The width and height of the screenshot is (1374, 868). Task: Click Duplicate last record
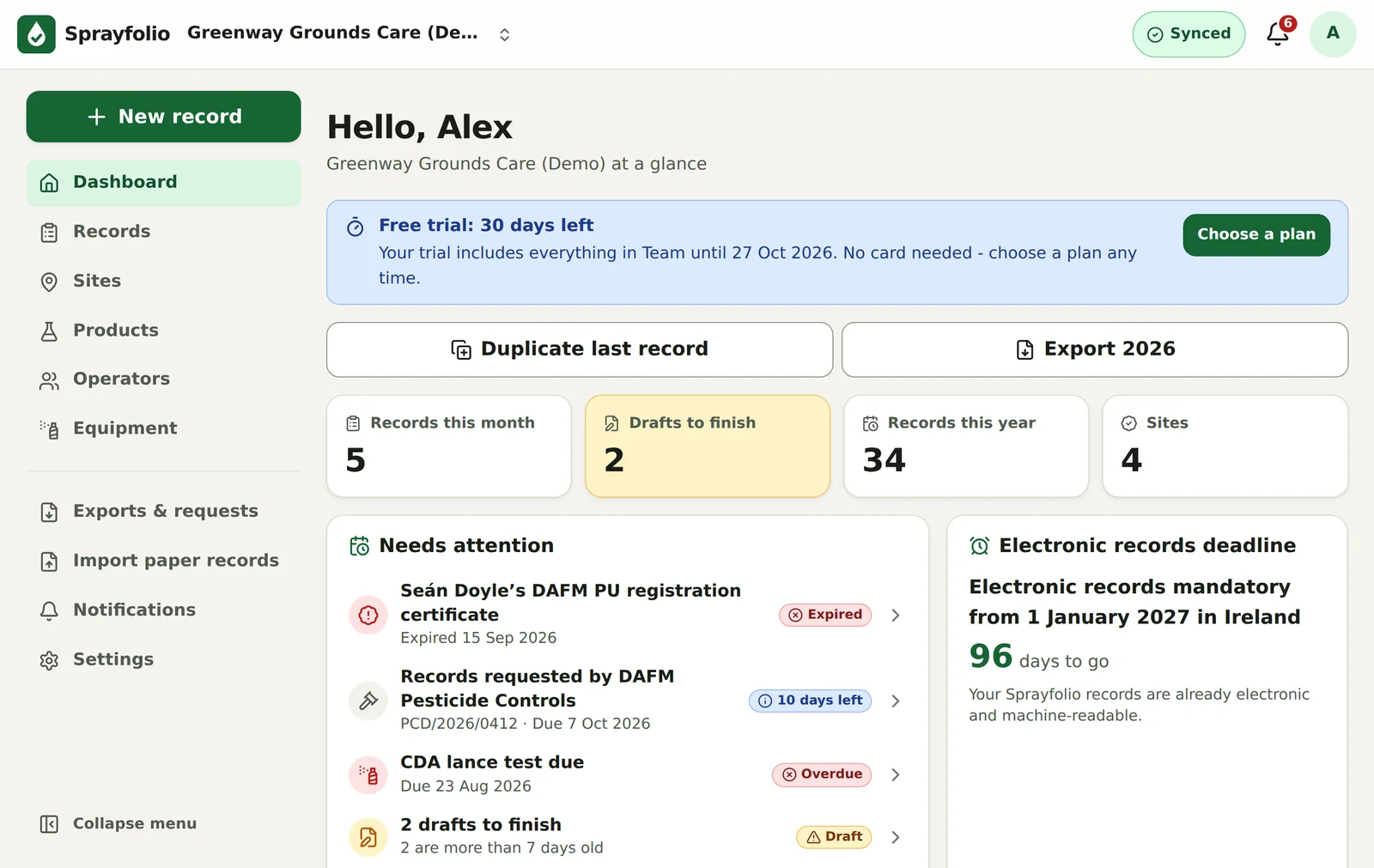tap(580, 349)
